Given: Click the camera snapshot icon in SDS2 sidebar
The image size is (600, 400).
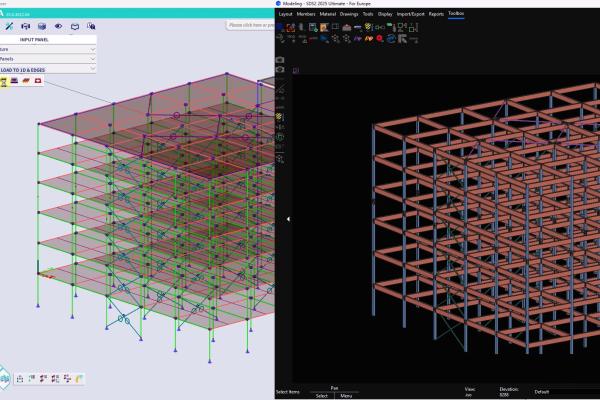Looking at the screenshot, I should pyautogui.click(x=280, y=60).
